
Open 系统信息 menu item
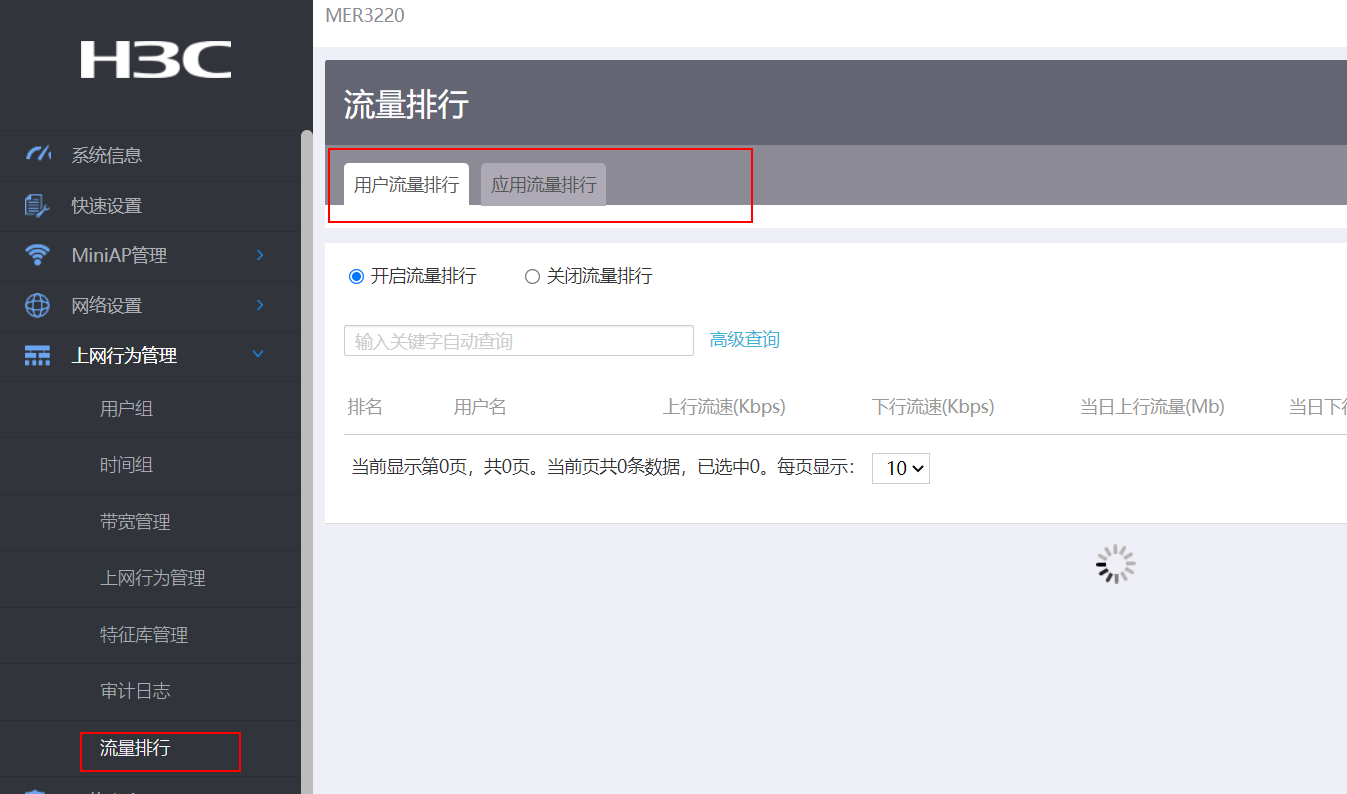click(x=150, y=155)
